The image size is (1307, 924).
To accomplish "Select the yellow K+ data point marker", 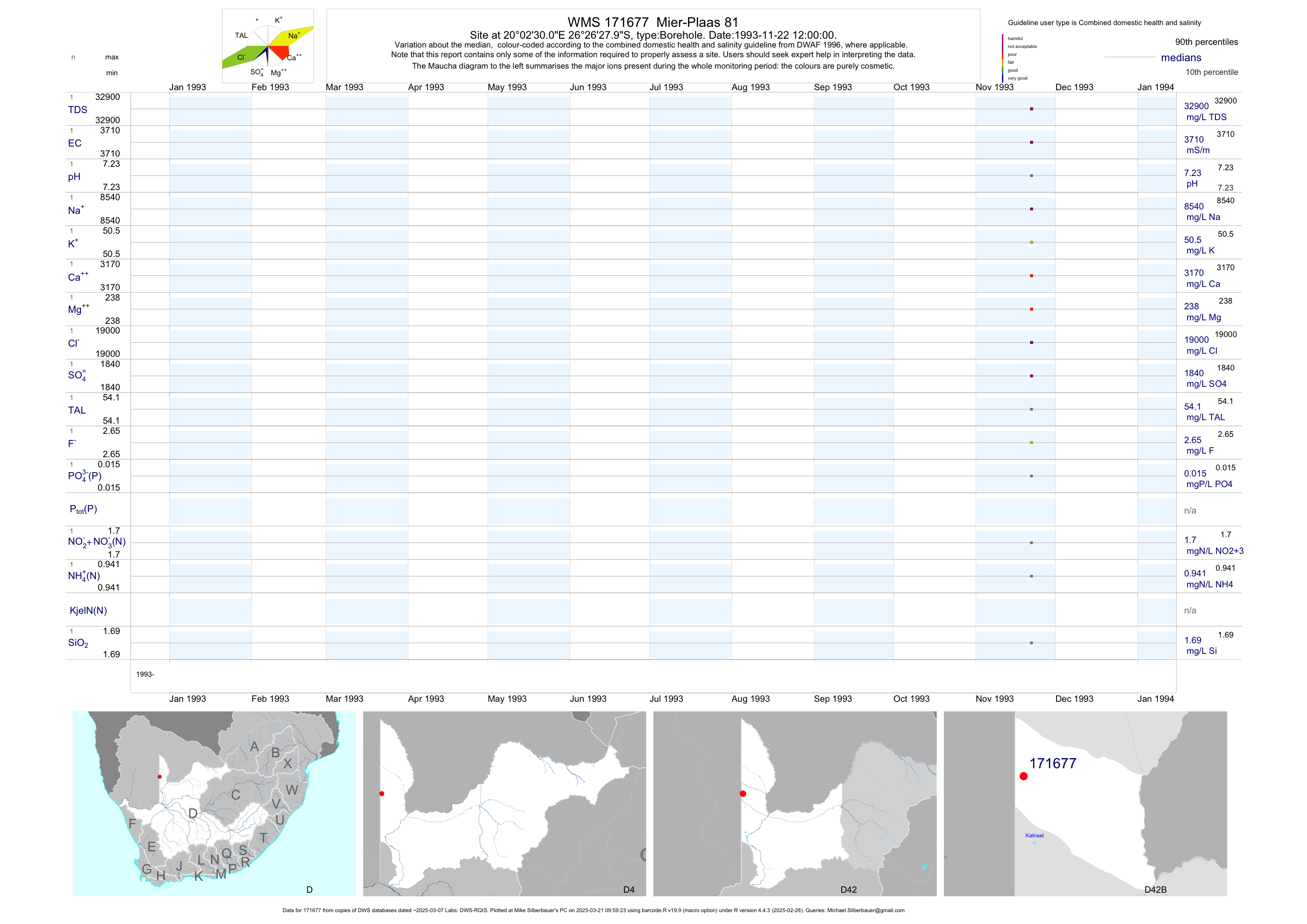I will [x=1031, y=242].
